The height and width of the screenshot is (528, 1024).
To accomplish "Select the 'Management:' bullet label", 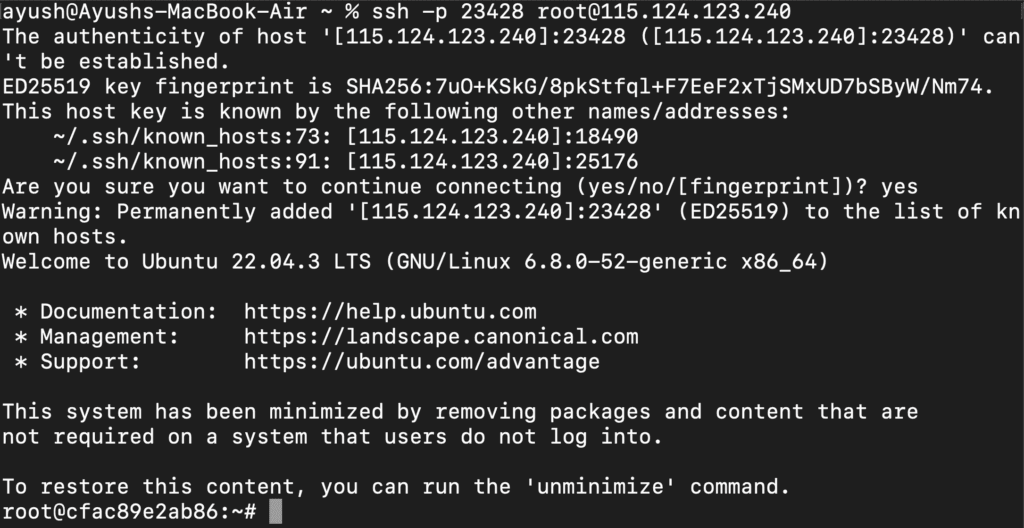I will coord(109,337).
